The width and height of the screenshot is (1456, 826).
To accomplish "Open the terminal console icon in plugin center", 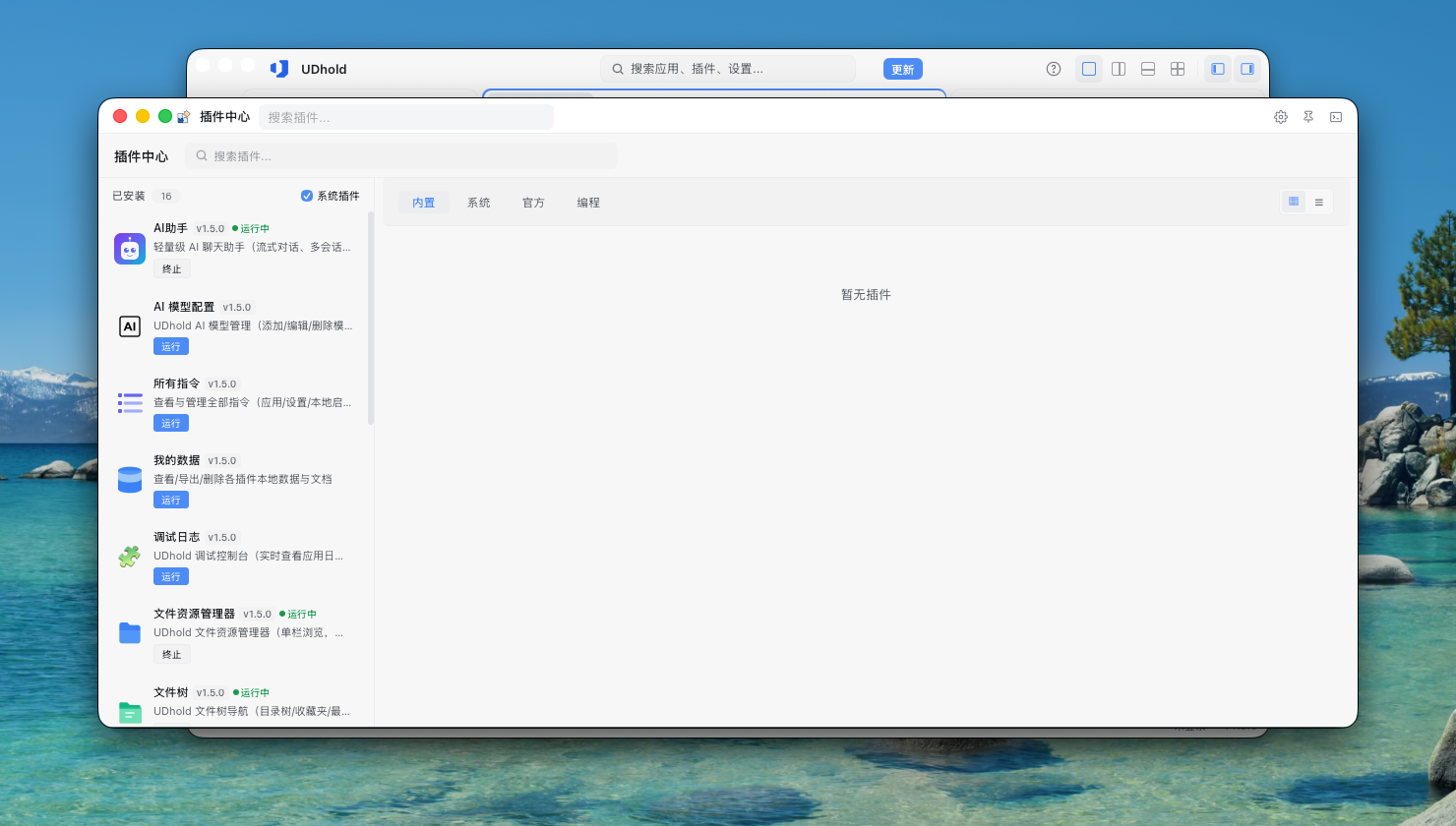I will coord(1336,117).
